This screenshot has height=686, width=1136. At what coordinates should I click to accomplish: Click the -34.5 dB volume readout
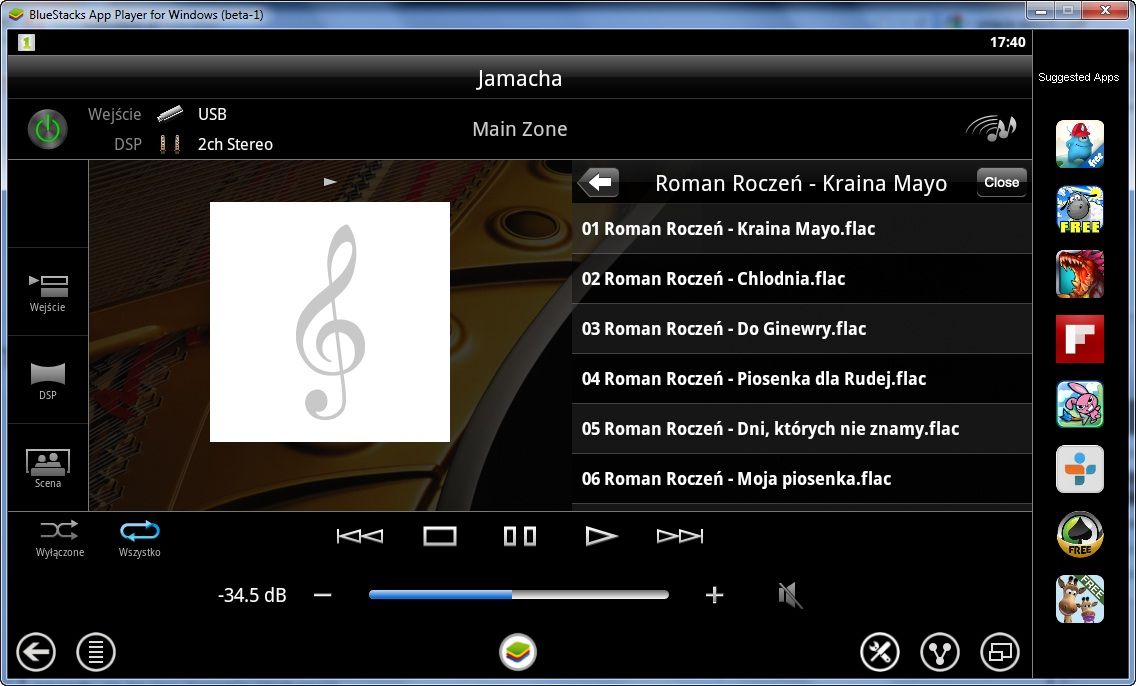click(252, 595)
